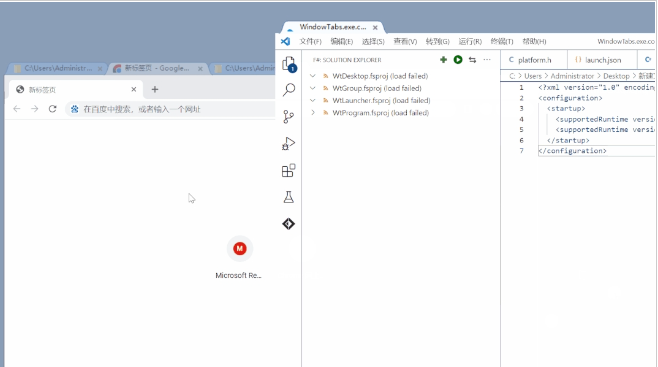The height and width of the screenshot is (367, 658).
Task: Open the 文件(F) menu
Action: pyautogui.click(x=311, y=41)
